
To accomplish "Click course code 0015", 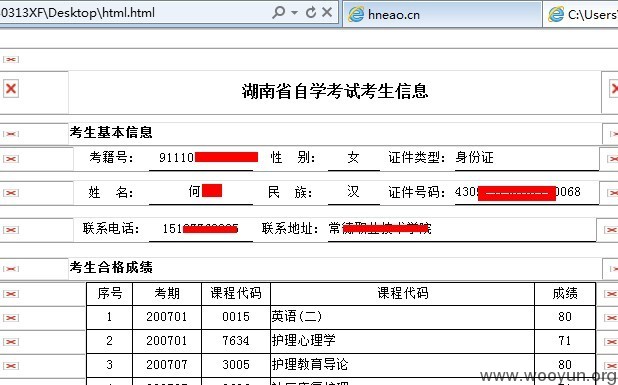I will pos(236,317).
